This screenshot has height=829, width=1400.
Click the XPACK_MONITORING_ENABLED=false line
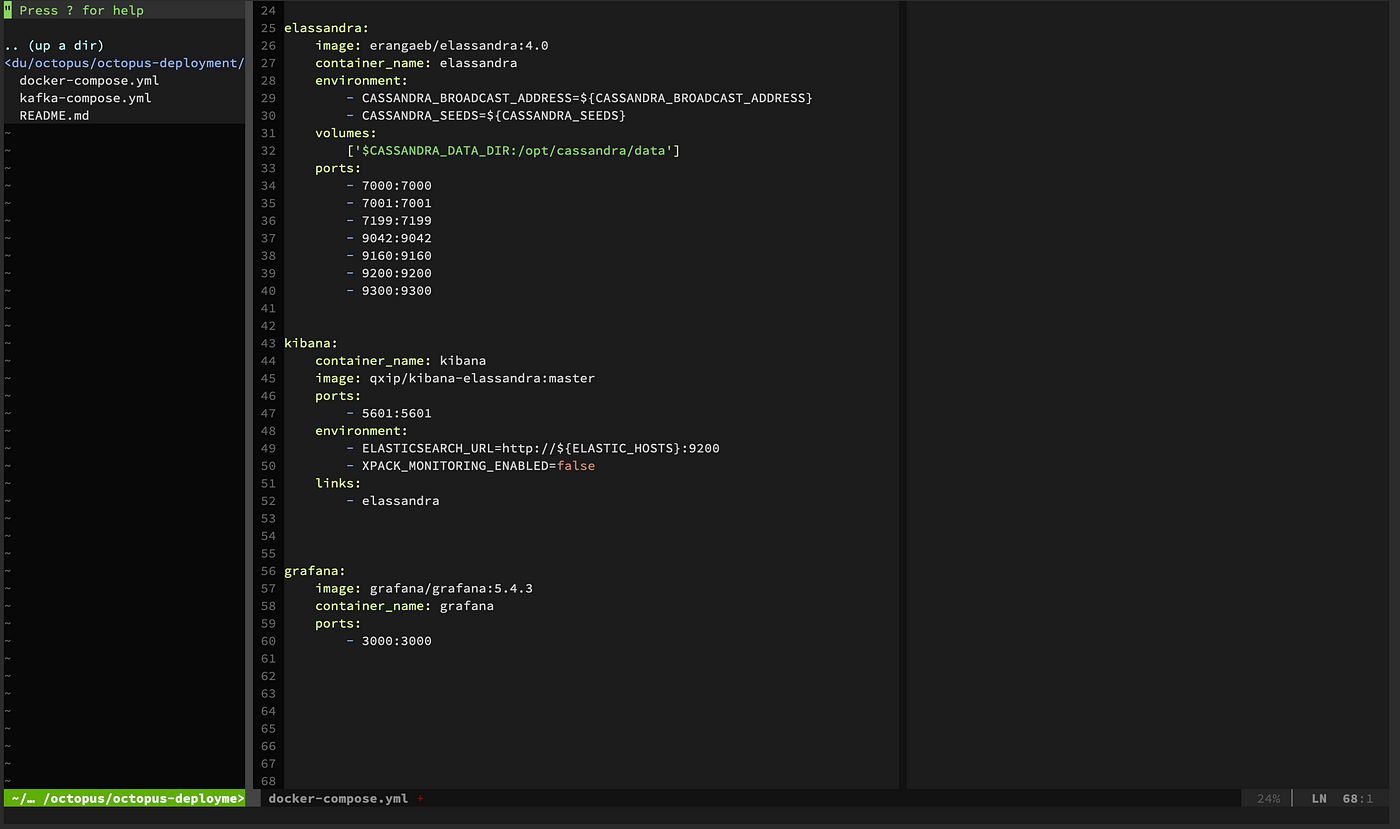(x=471, y=466)
